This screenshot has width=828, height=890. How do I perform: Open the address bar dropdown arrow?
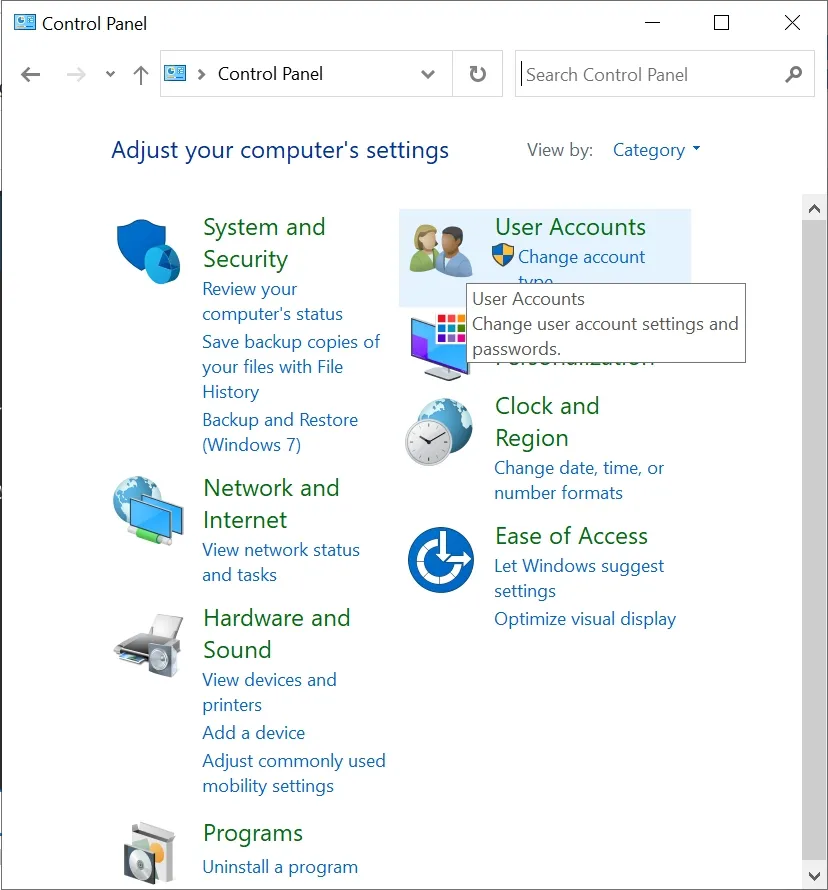pyautogui.click(x=428, y=74)
